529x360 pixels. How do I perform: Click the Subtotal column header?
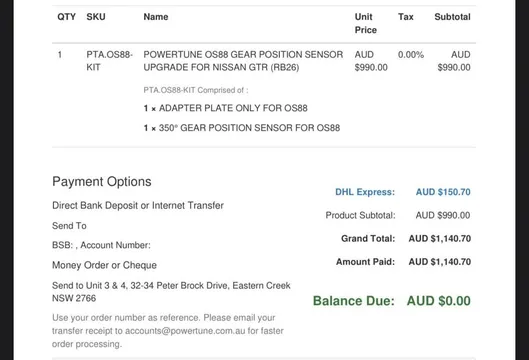coord(452,17)
